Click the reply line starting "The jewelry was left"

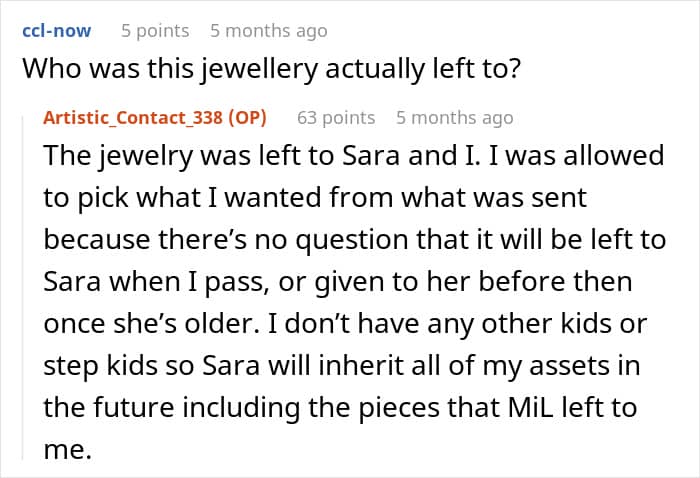click(353, 157)
